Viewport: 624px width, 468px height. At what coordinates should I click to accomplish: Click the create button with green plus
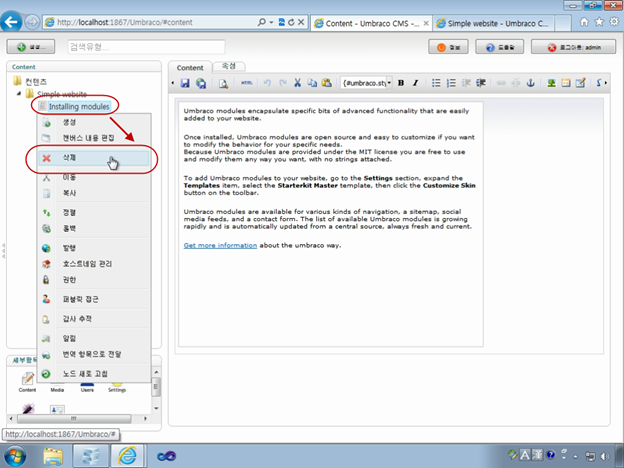coord(31,47)
